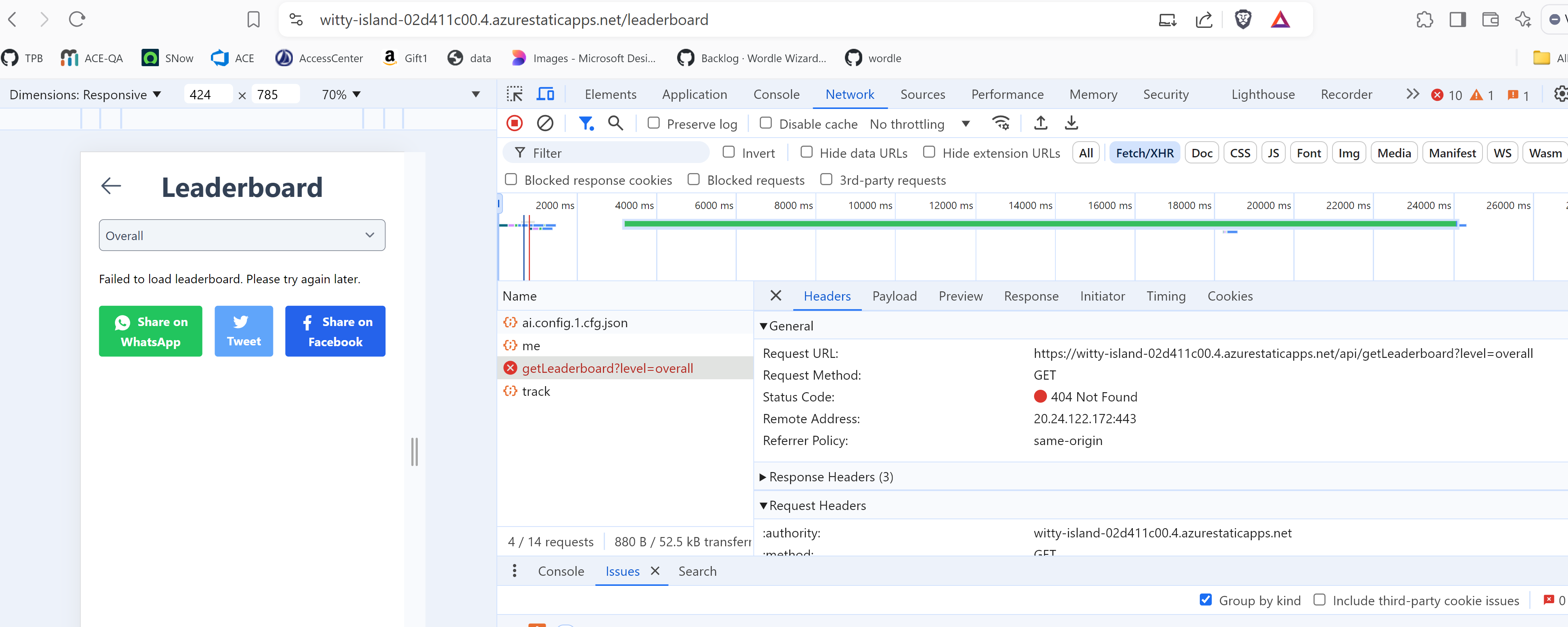Click the viewport resize handle
The width and height of the screenshot is (1568, 627).
pyautogui.click(x=415, y=451)
